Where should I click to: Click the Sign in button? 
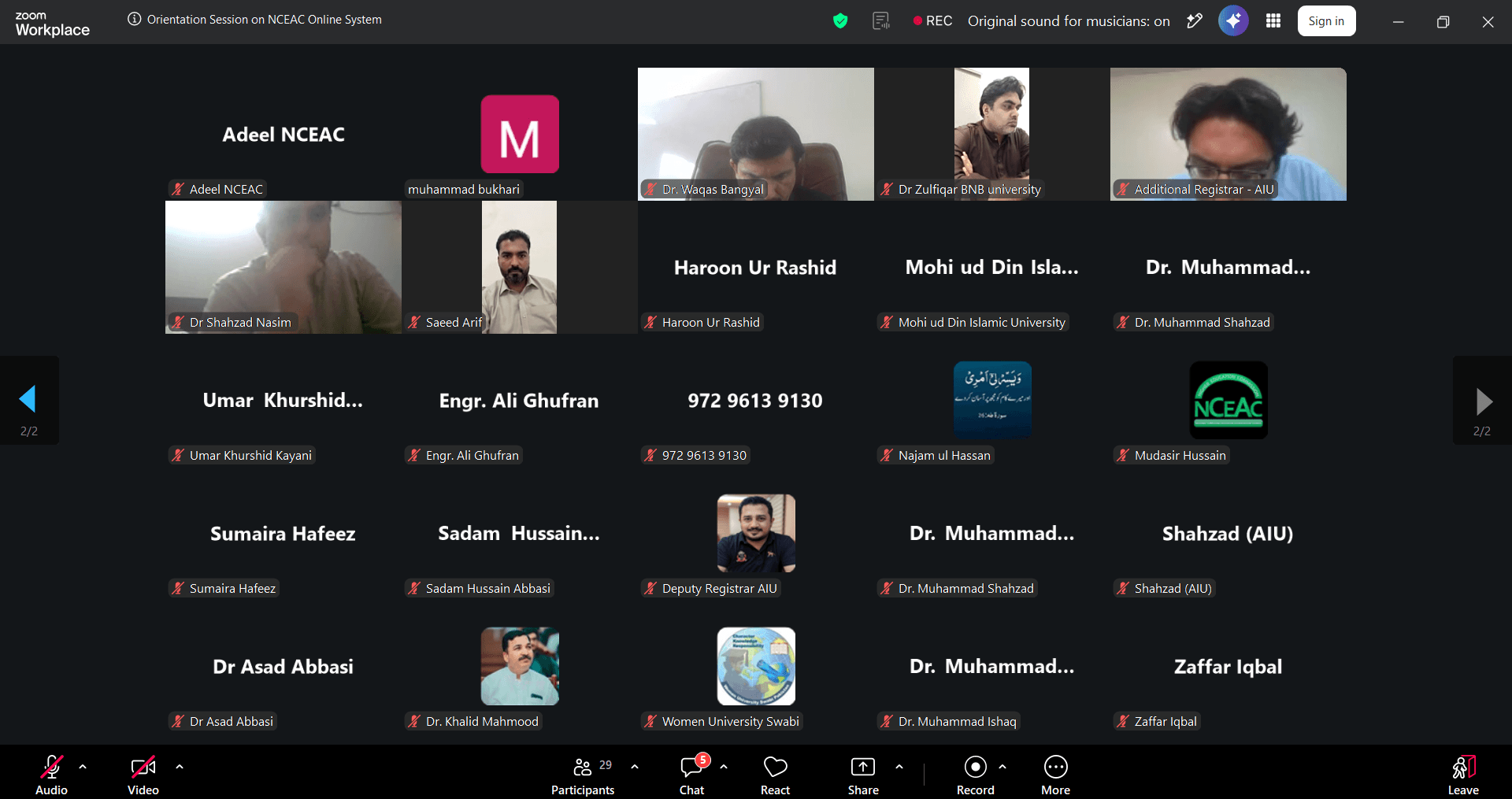(x=1326, y=21)
